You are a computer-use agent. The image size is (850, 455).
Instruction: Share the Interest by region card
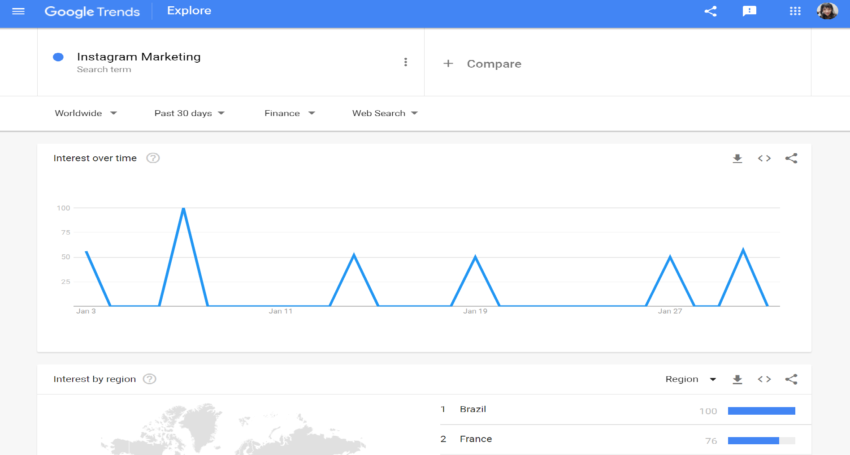(x=791, y=379)
